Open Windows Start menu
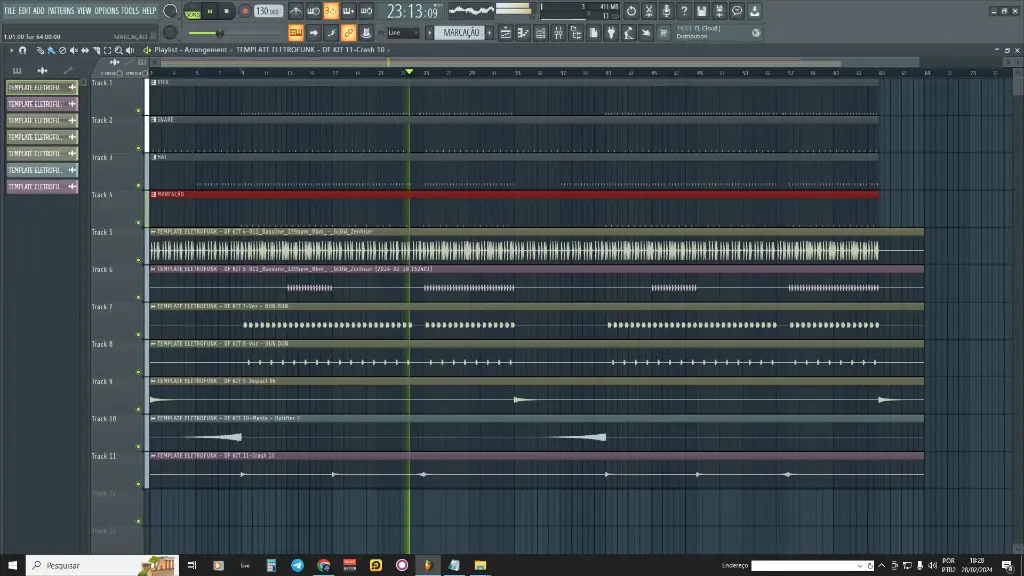The width and height of the screenshot is (1024, 576). (x=12, y=565)
